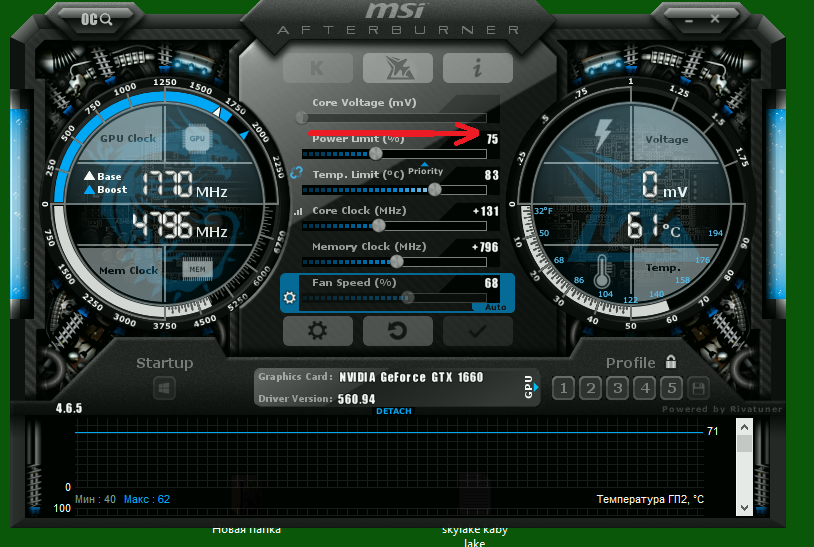
Task: Click the Temp. Limit slider handle
Action: (x=435, y=189)
